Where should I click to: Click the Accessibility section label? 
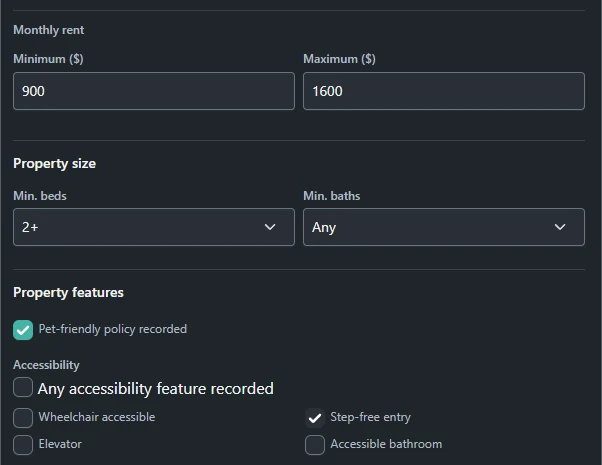tap(46, 365)
